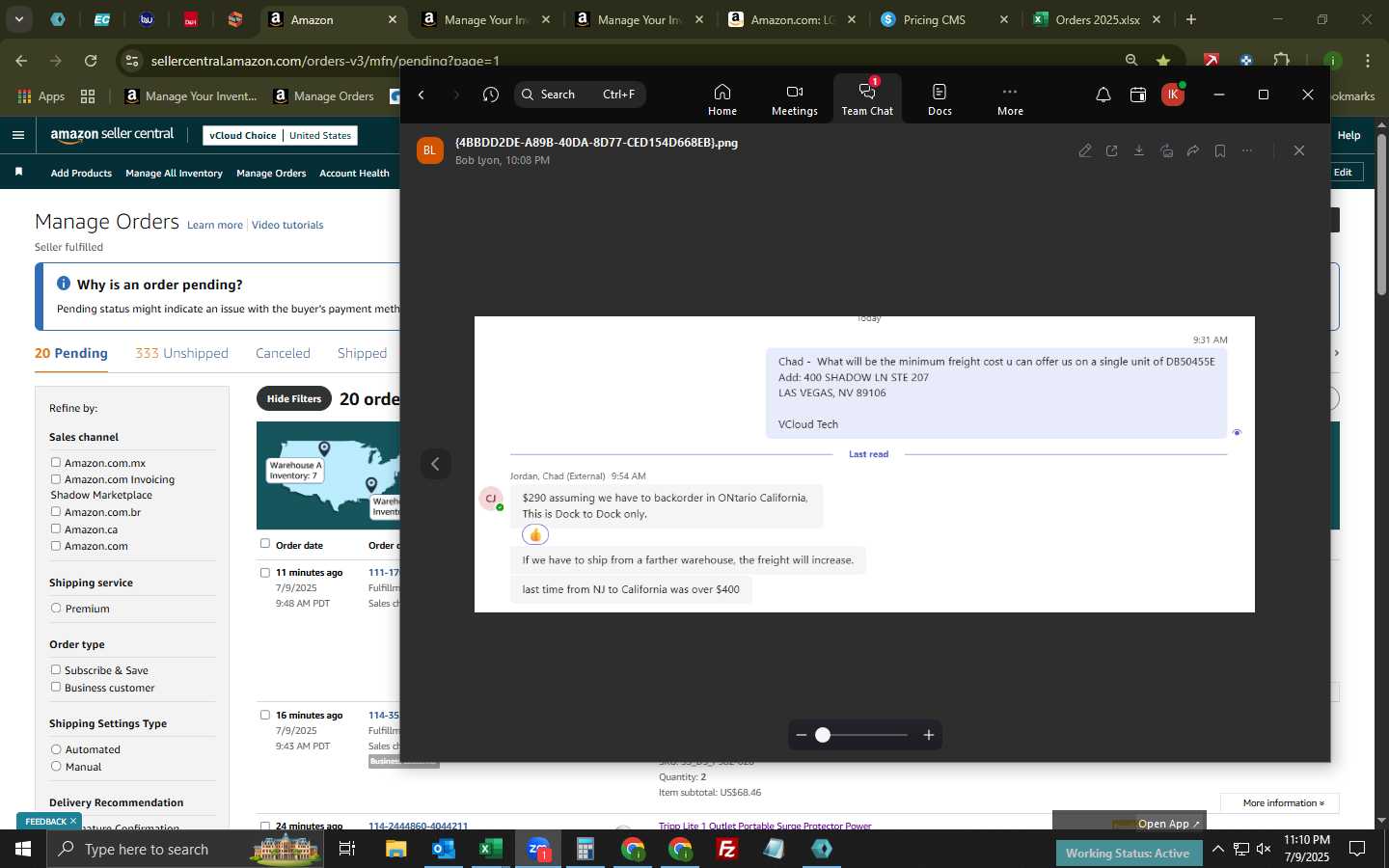Open the Seller Central hamburger menu
Image resolution: width=1389 pixels, height=868 pixels.
(17, 135)
